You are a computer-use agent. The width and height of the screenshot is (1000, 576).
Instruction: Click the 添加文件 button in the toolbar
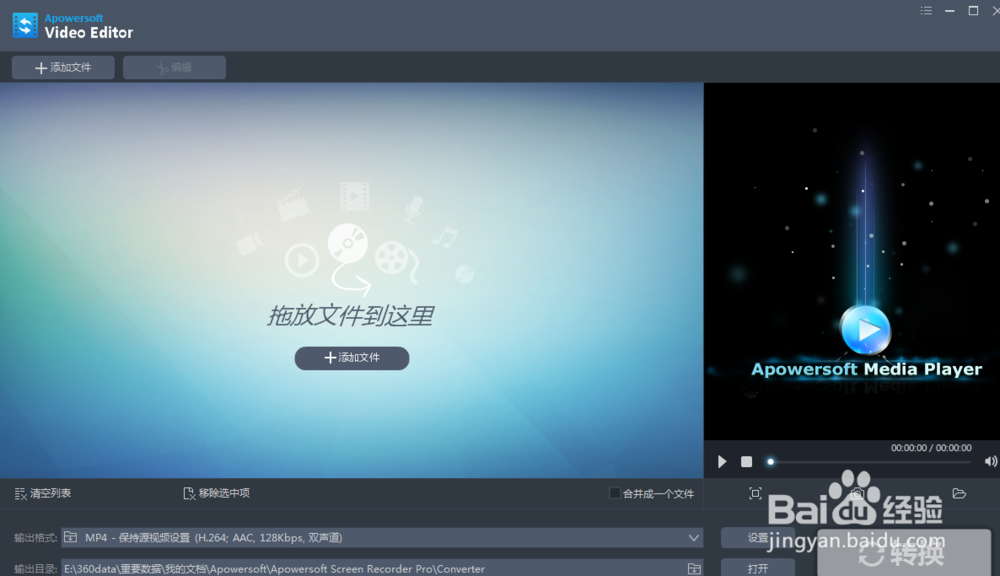[x=61, y=67]
